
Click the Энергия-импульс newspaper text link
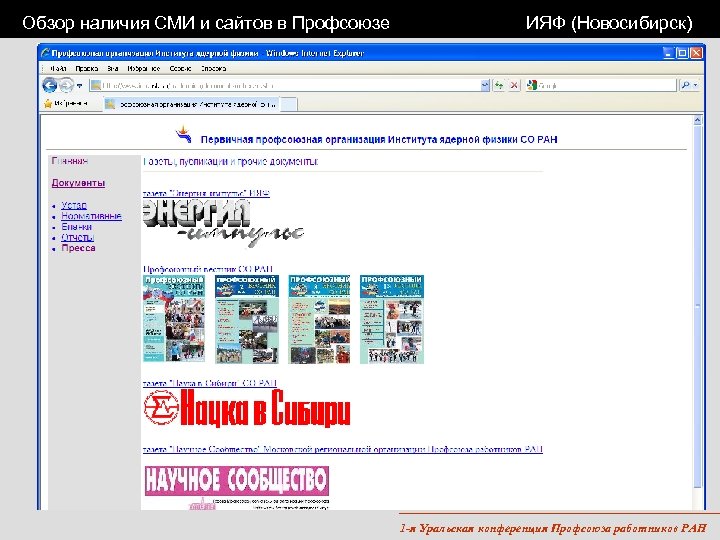click(206, 193)
